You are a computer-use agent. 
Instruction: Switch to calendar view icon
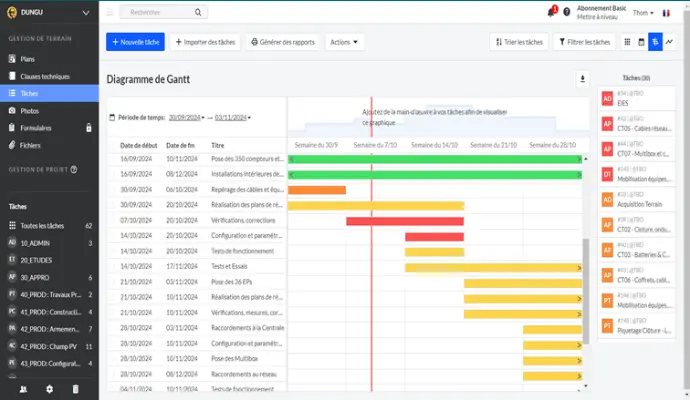[641, 42]
